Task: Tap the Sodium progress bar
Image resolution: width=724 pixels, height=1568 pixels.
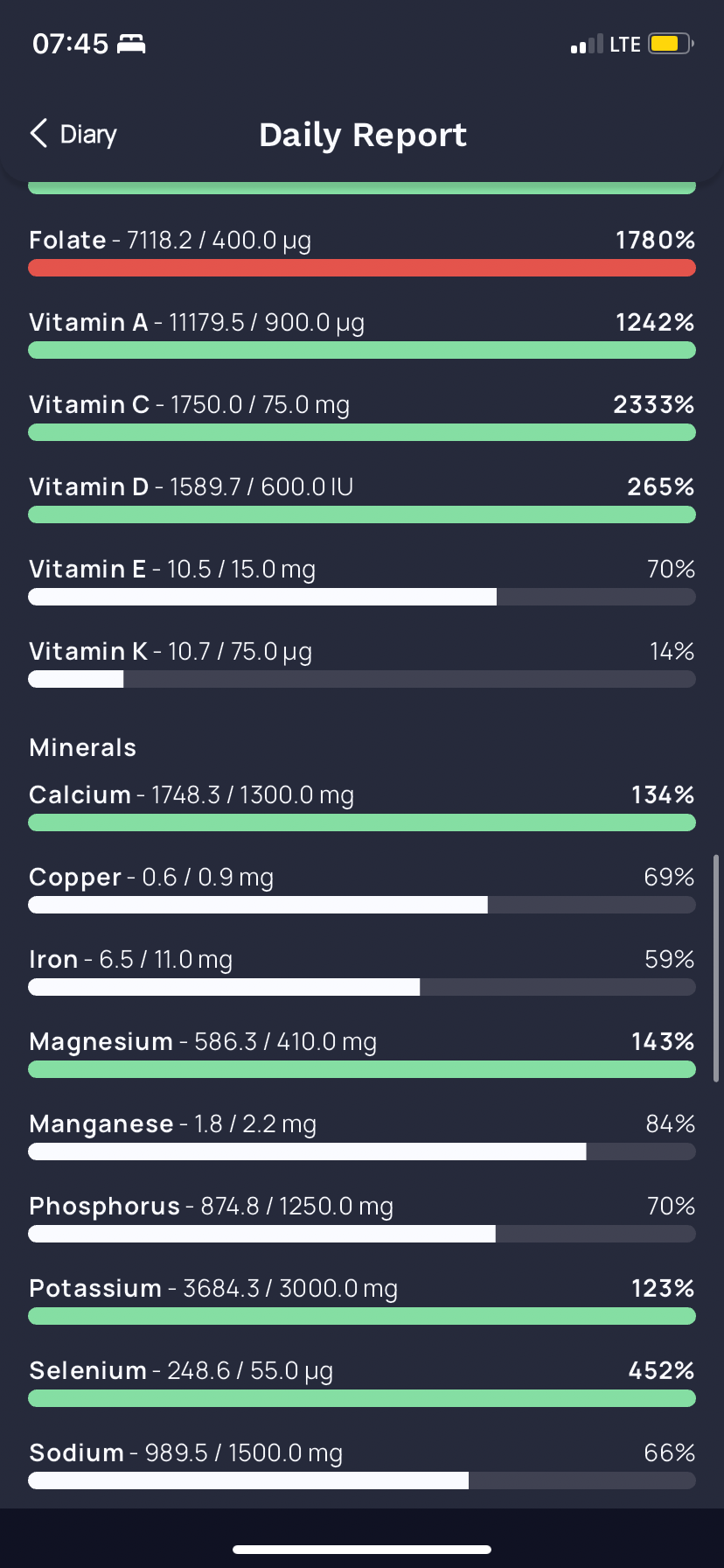Action: click(x=362, y=1480)
